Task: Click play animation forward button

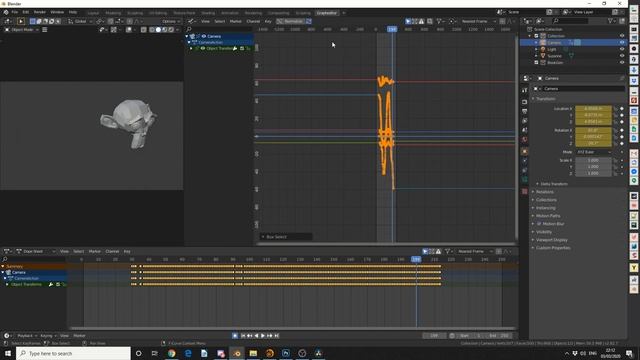Action: pos(263,336)
